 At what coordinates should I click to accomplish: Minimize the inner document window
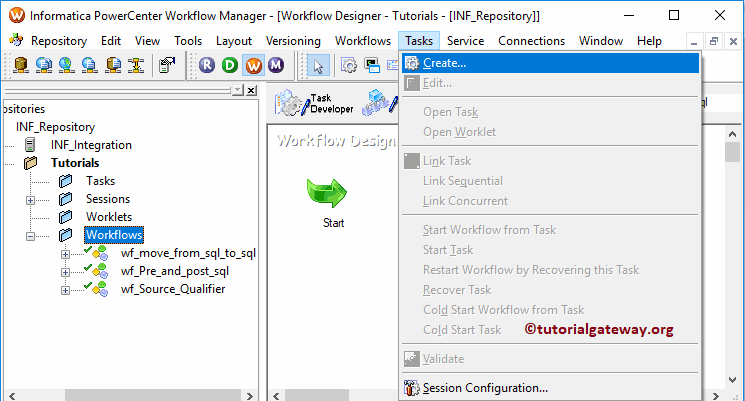(694, 42)
